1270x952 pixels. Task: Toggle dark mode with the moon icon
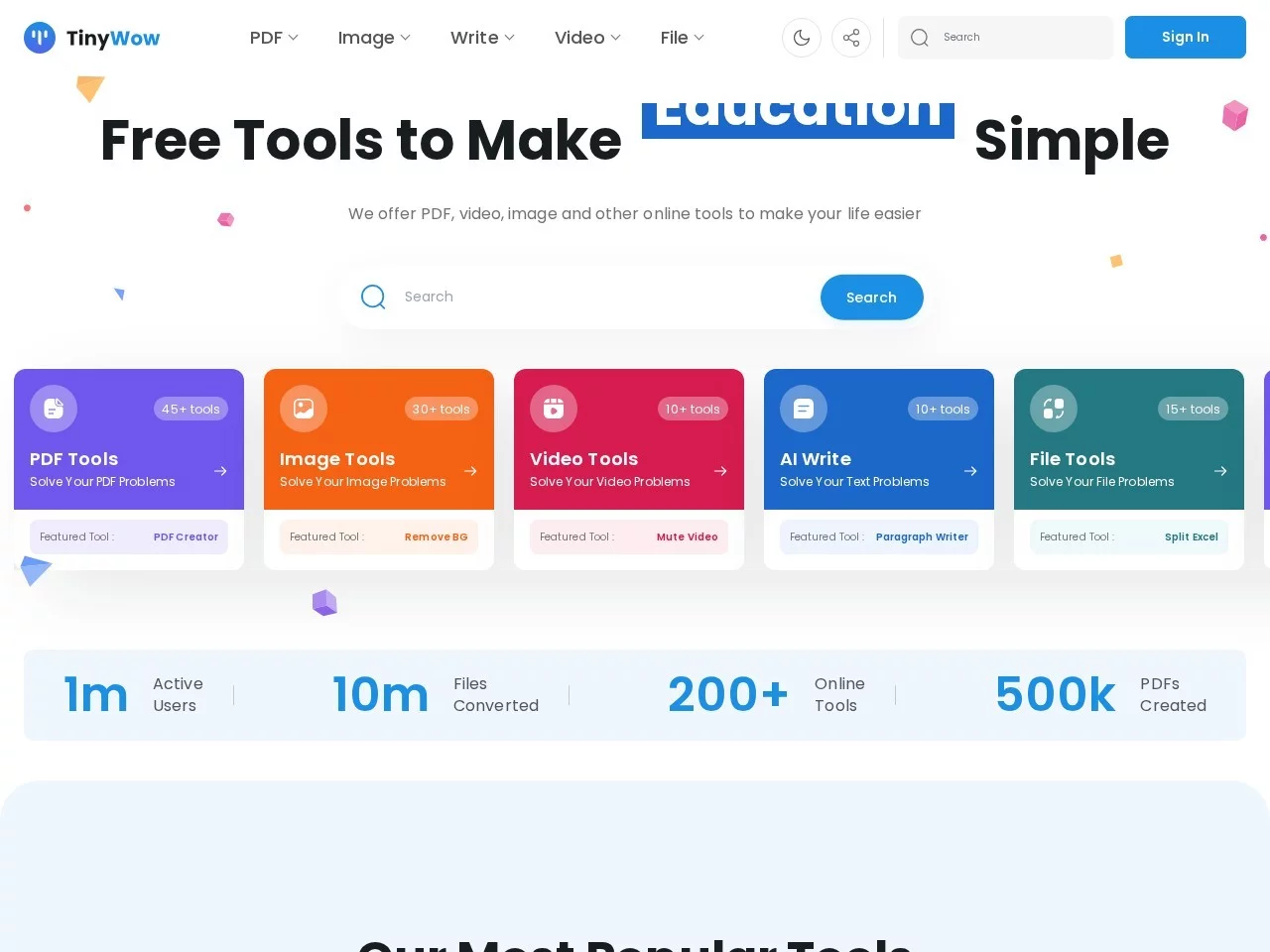point(801,37)
